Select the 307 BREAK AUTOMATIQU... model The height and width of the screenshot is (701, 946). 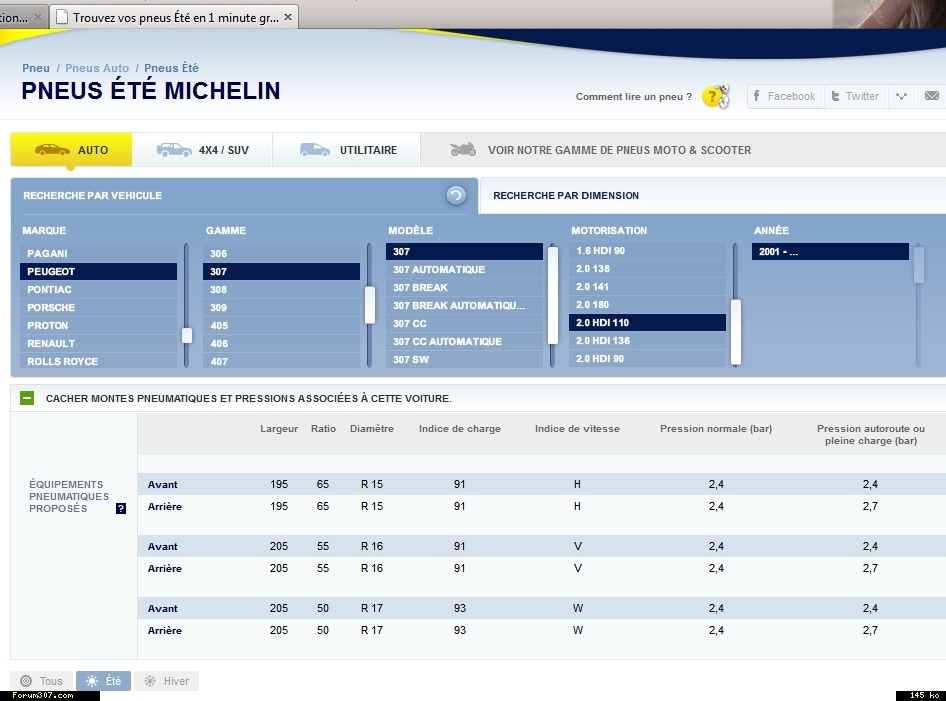[x=464, y=306]
